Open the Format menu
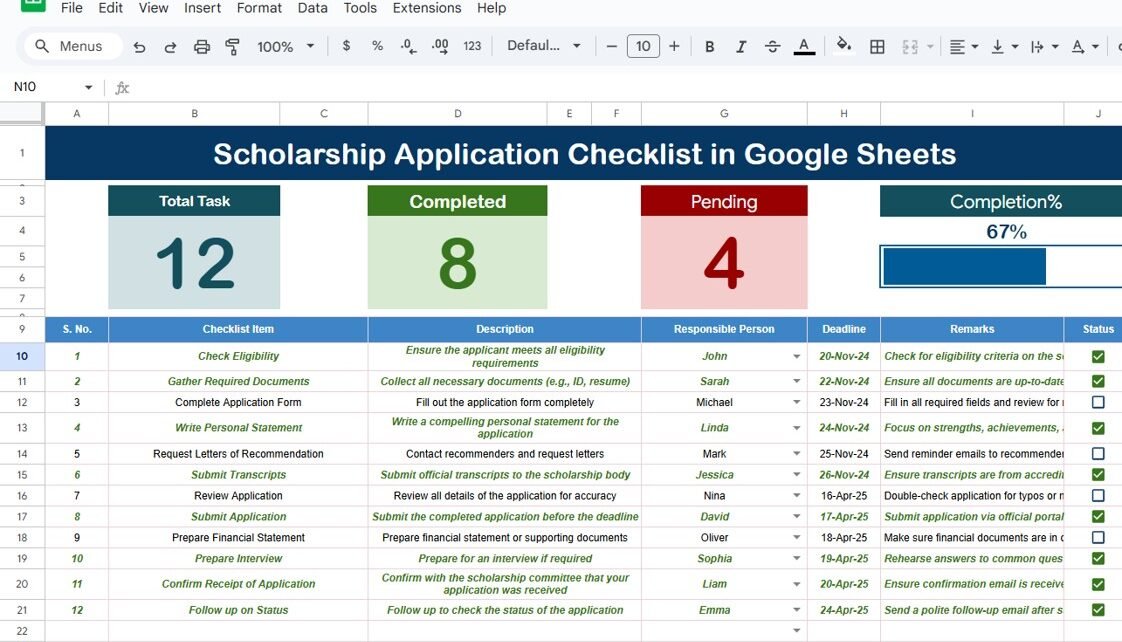 [x=259, y=8]
